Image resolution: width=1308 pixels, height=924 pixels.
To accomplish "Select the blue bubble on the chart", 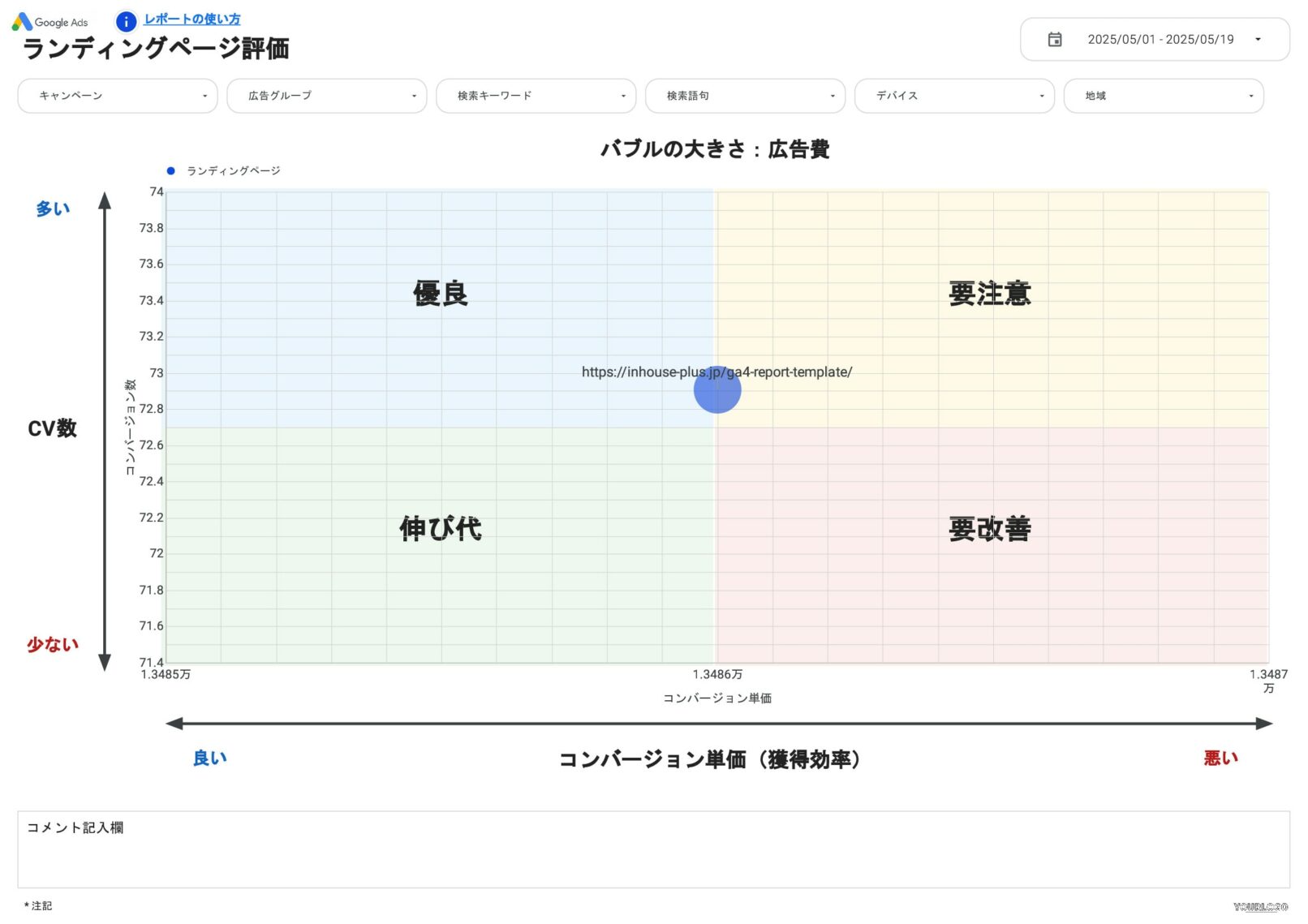I will 717,389.
